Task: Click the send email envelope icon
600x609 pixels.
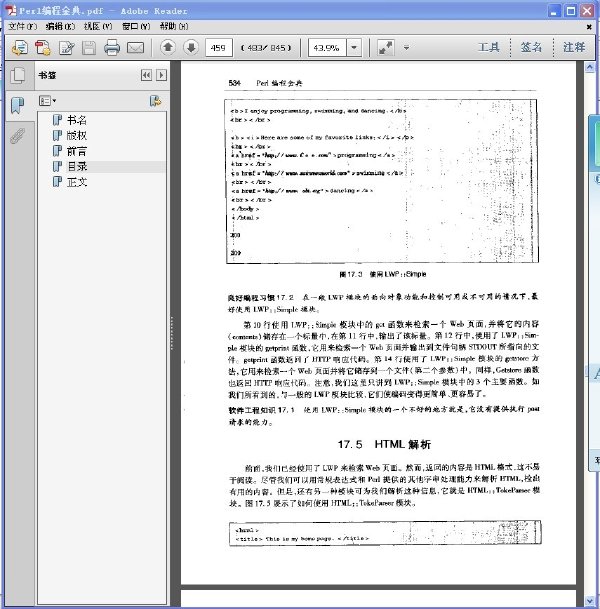Action: click(135, 48)
